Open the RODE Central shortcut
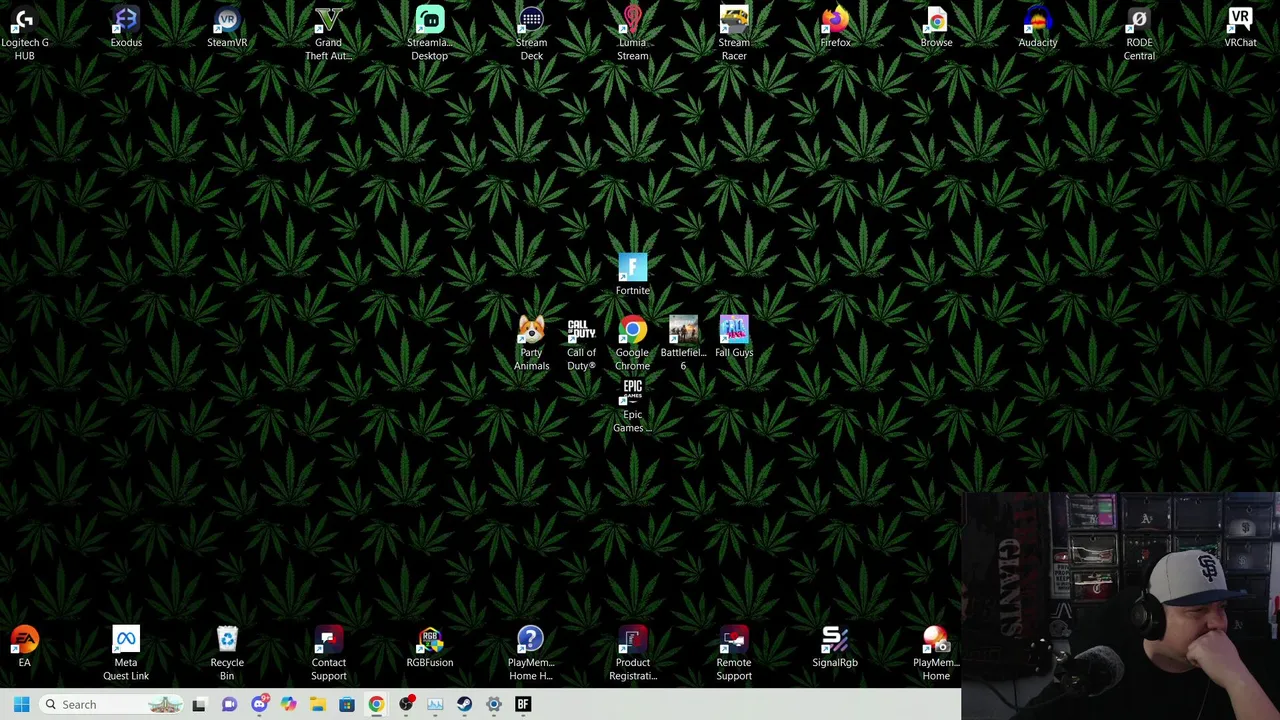This screenshot has width=1280, height=720. 1139,32
